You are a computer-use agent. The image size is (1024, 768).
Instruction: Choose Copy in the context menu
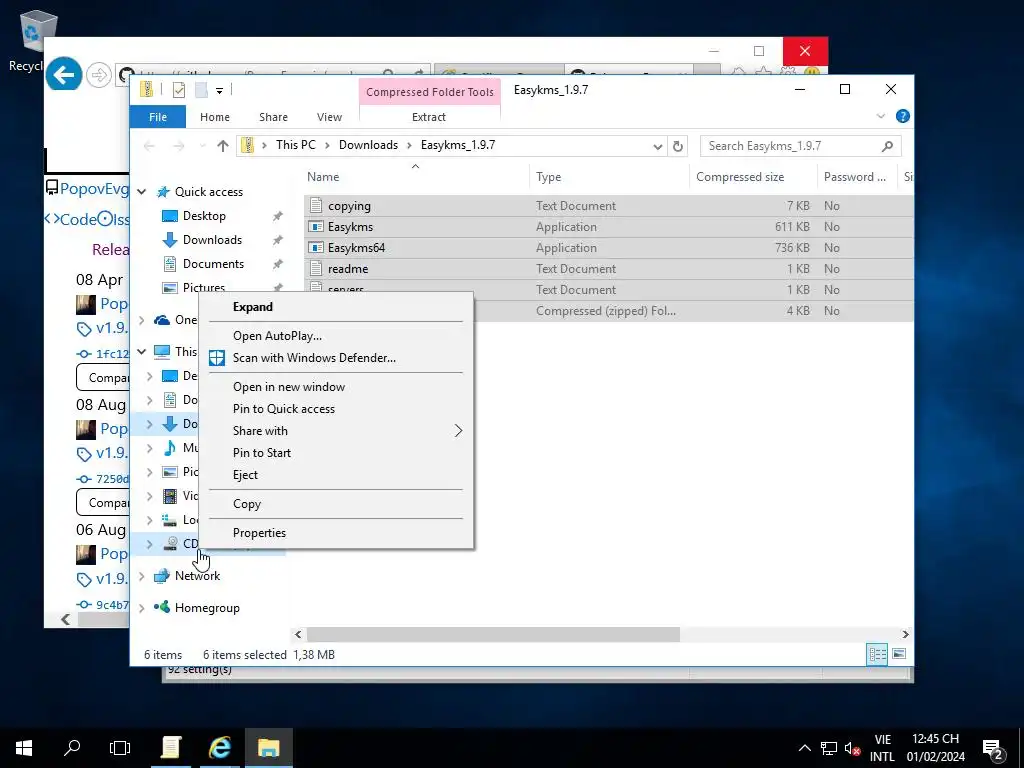tap(336, 504)
